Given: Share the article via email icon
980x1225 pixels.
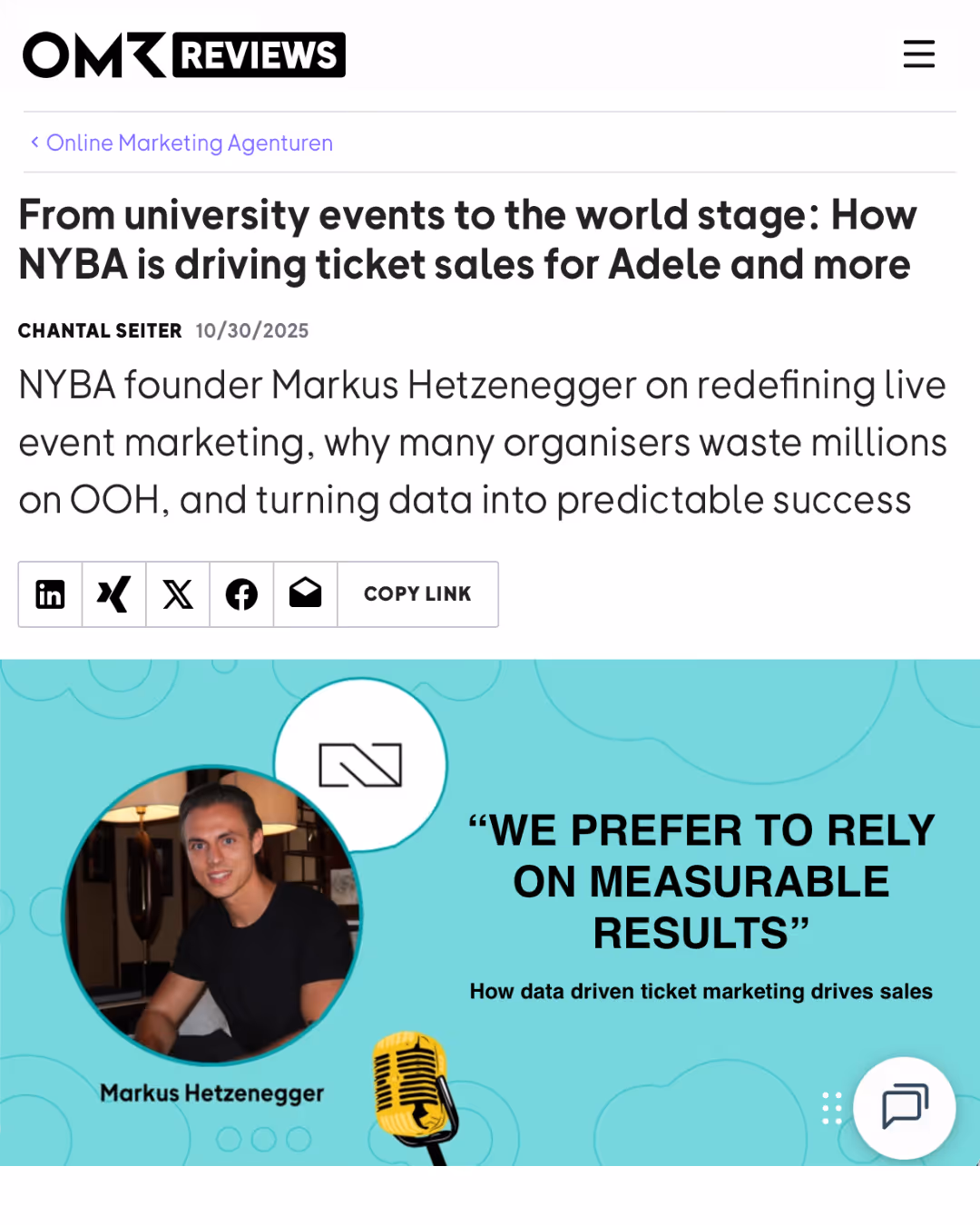Looking at the screenshot, I should tap(306, 594).
